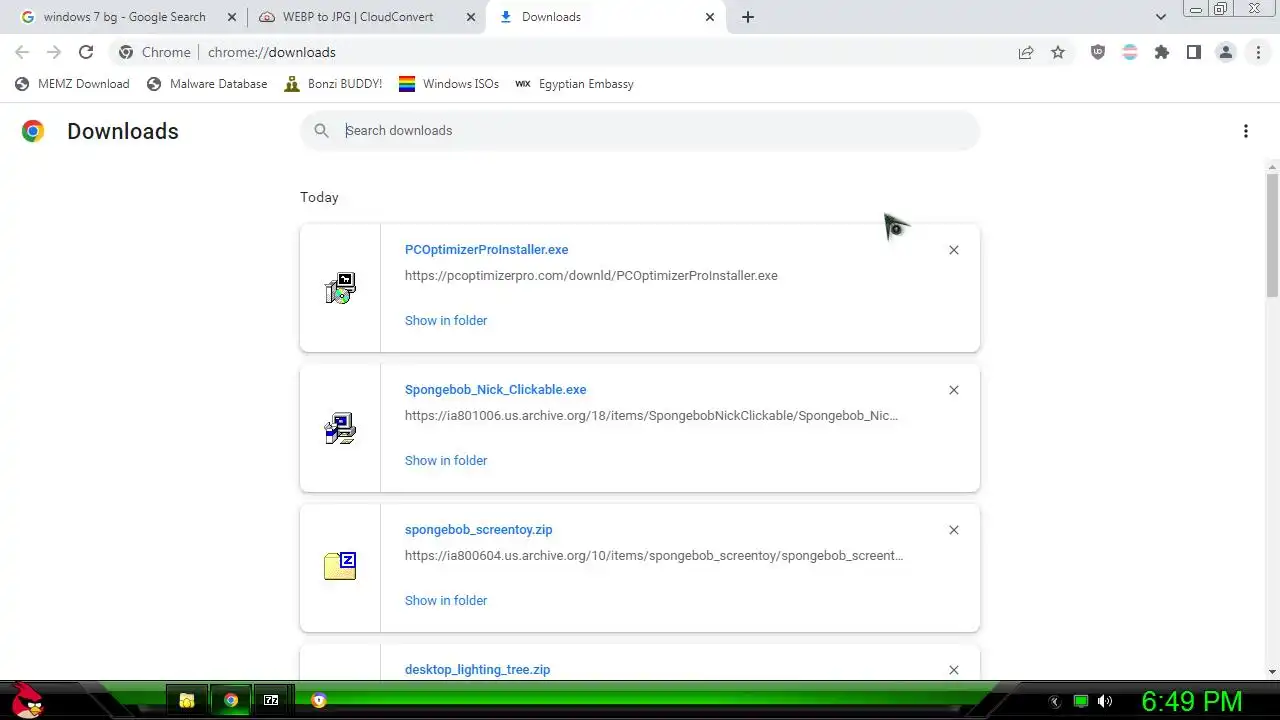
Task: Remove PCOptimizerProInstaller.exe from list
Action: [954, 250]
